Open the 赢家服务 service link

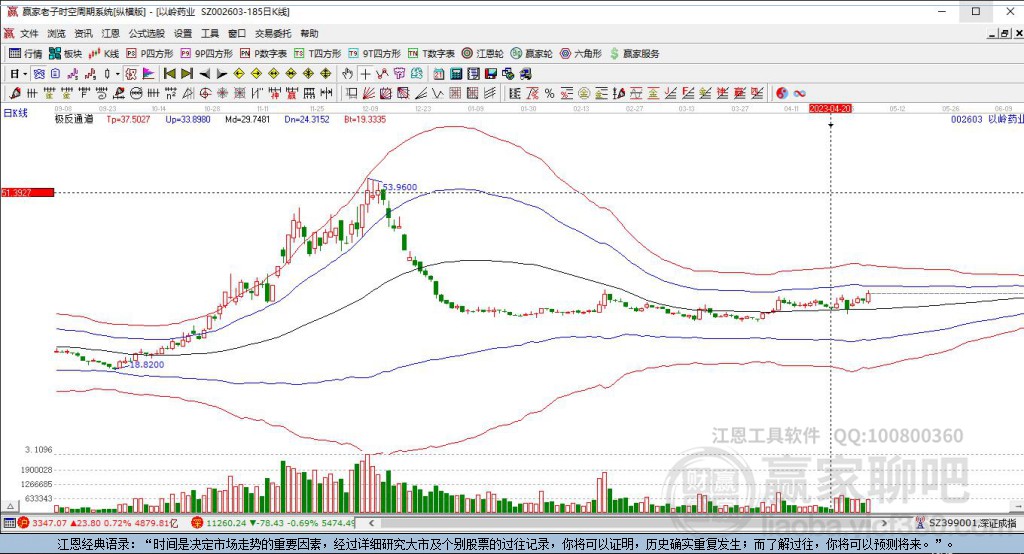tap(634, 54)
